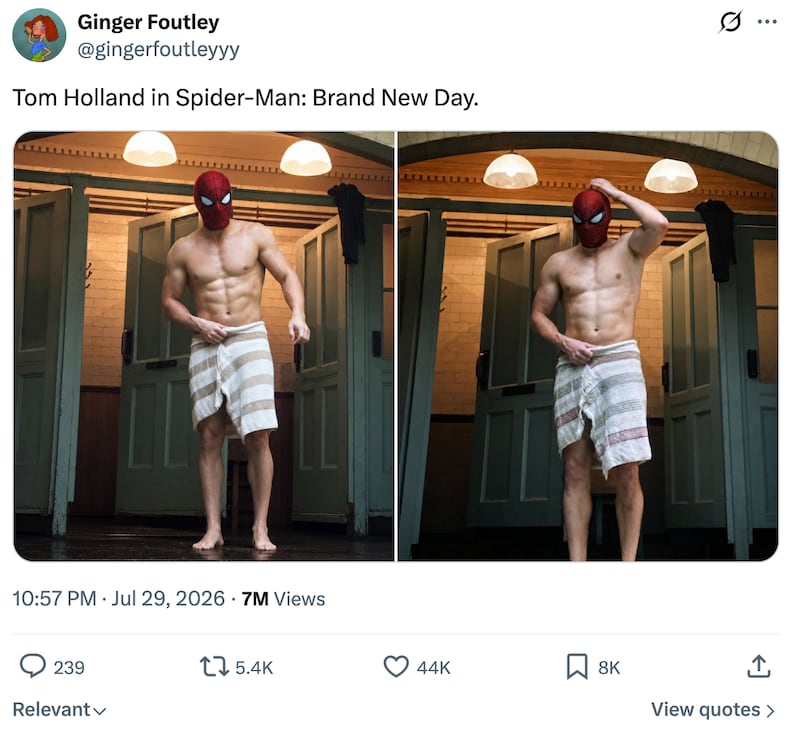Click the repost arrows icon
This screenshot has height=737, width=800.
click(214, 667)
